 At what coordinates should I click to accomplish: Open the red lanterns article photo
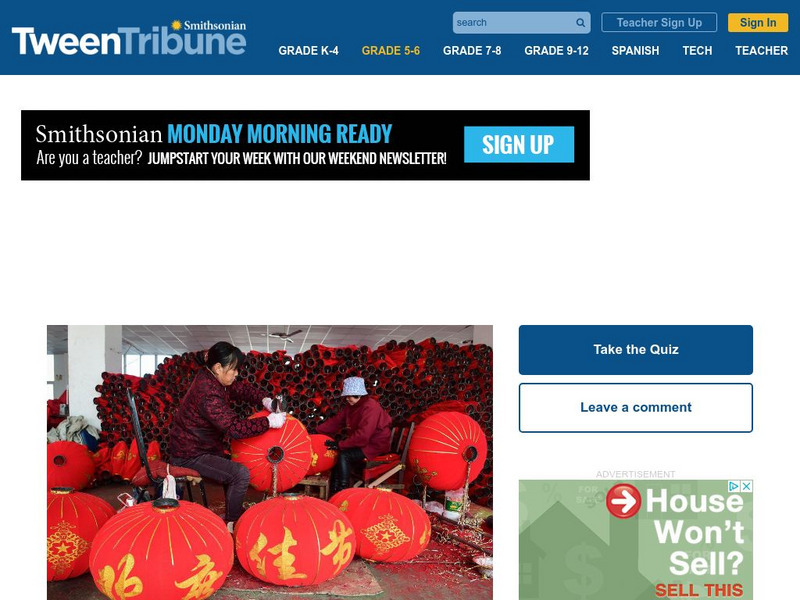[270, 462]
